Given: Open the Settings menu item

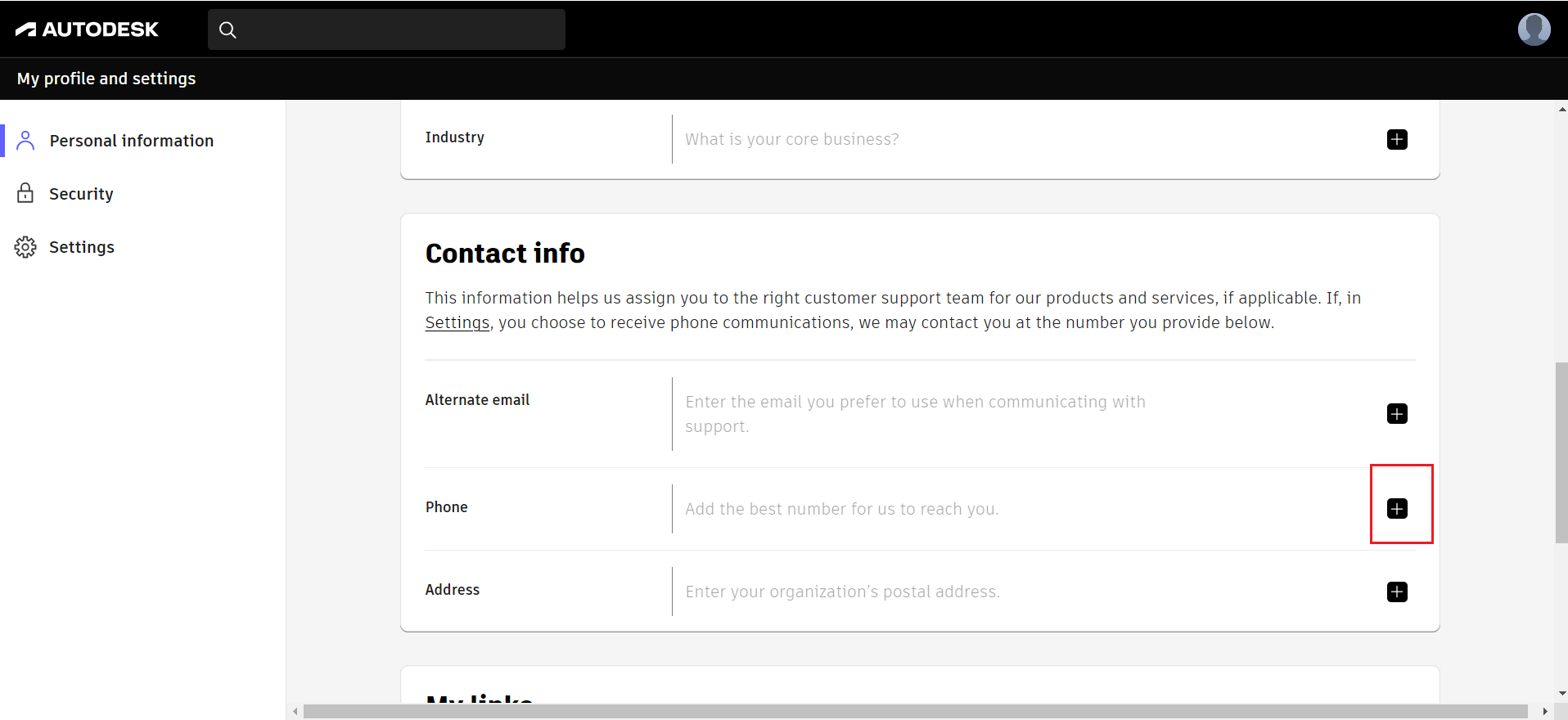Looking at the screenshot, I should click(x=82, y=247).
